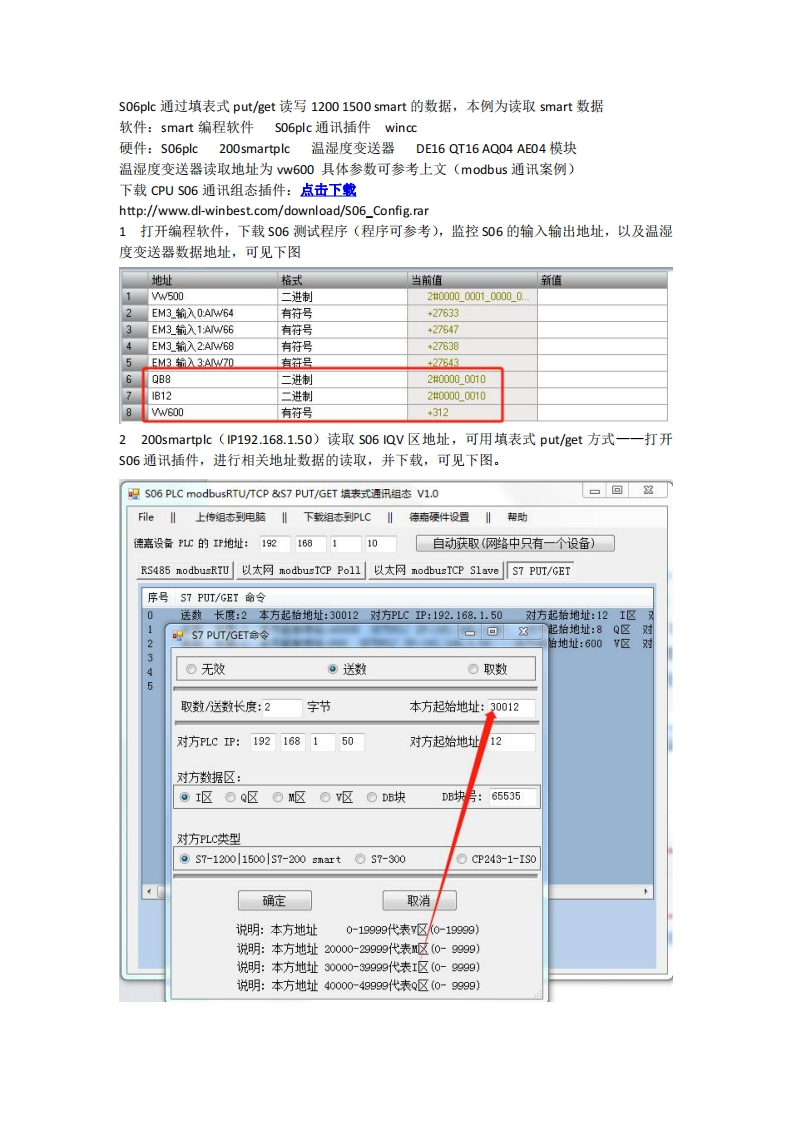Click the S7 PUT/GET命令 dialog title icon

[178, 635]
